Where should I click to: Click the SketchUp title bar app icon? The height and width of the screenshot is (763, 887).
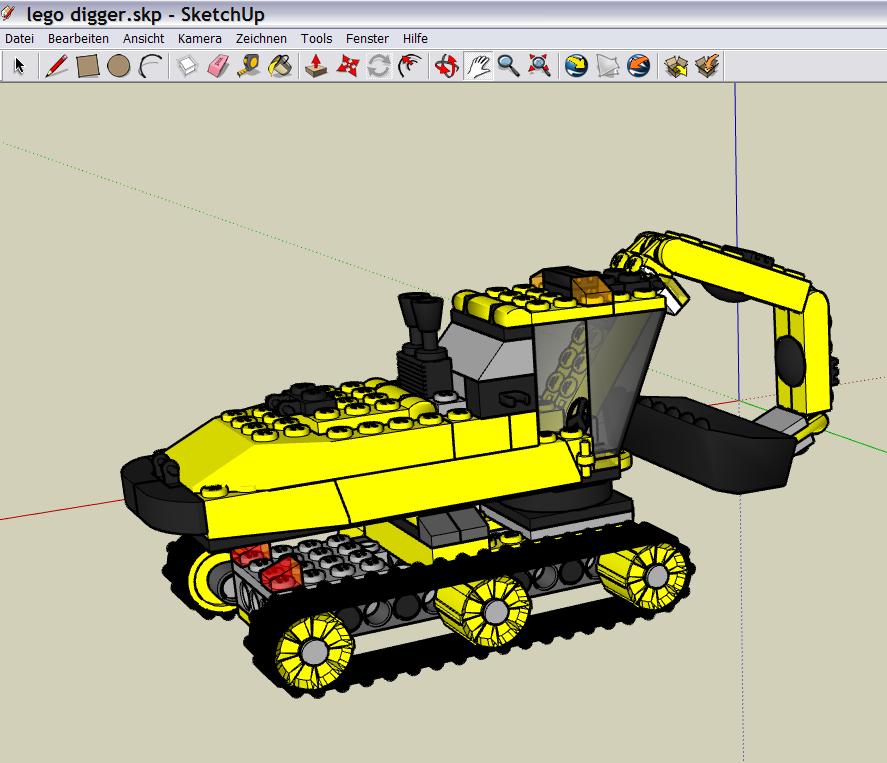tap(8, 13)
